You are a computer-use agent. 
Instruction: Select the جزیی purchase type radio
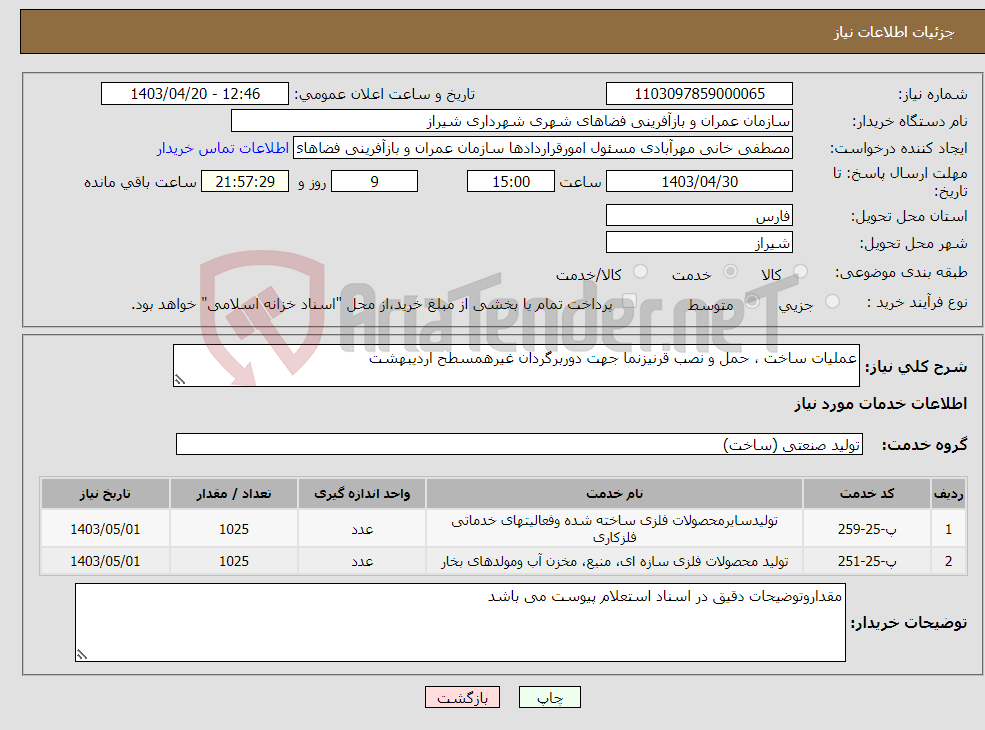coord(832,302)
